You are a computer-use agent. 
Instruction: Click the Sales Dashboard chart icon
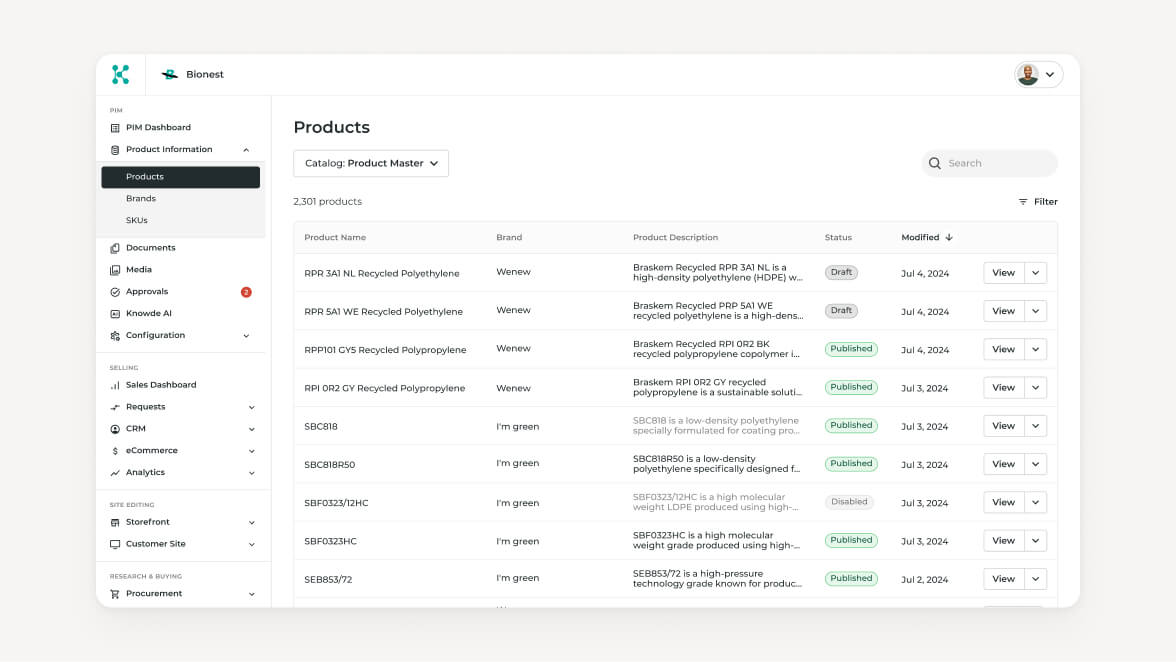pyautogui.click(x=115, y=385)
